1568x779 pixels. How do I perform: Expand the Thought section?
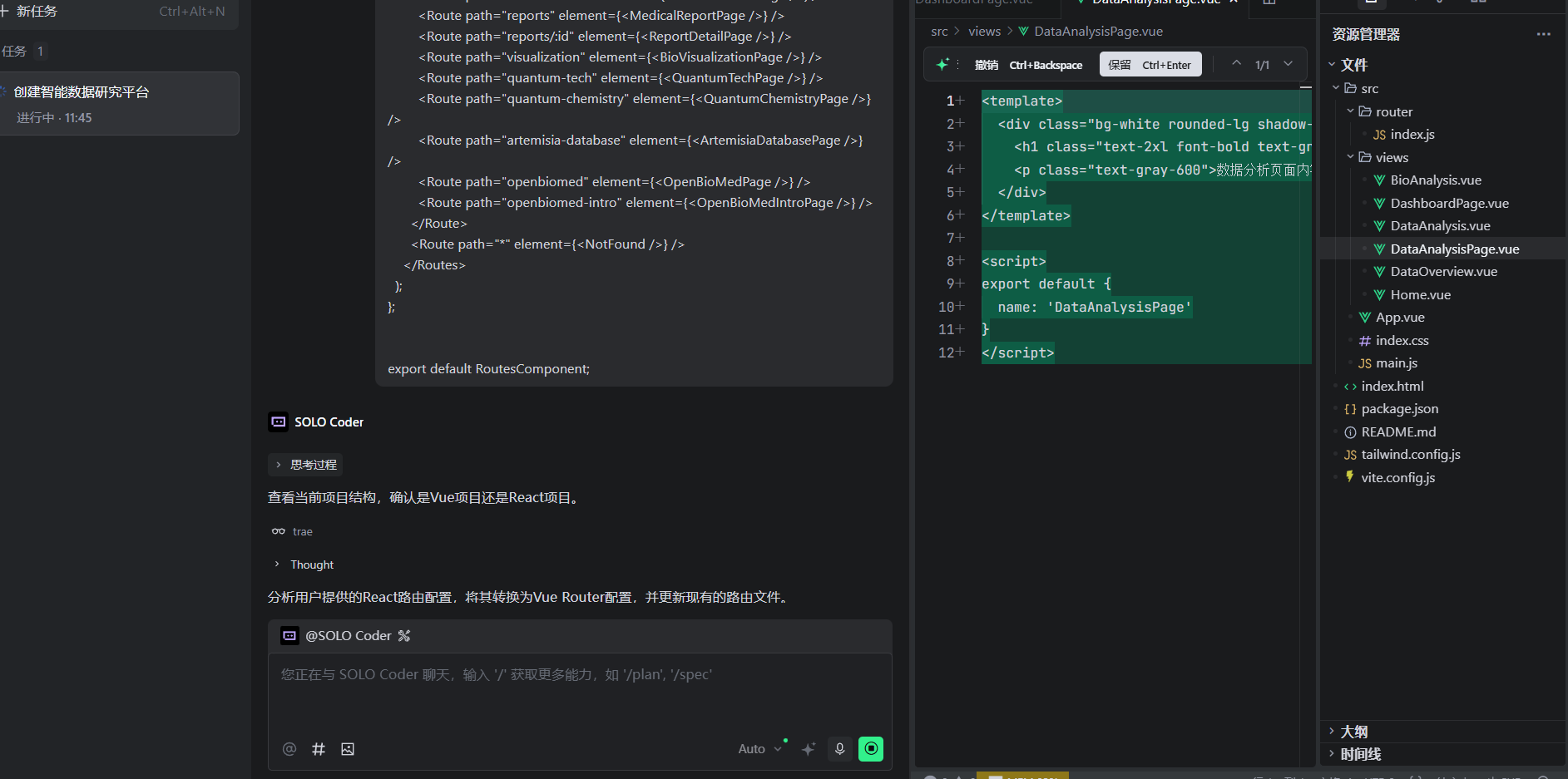click(304, 565)
